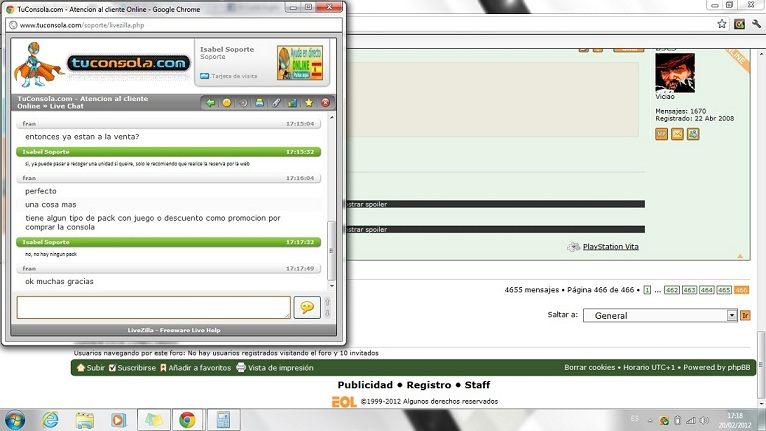Open the Publicidad footer link
The width and height of the screenshot is (766, 431).
coord(365,385)
